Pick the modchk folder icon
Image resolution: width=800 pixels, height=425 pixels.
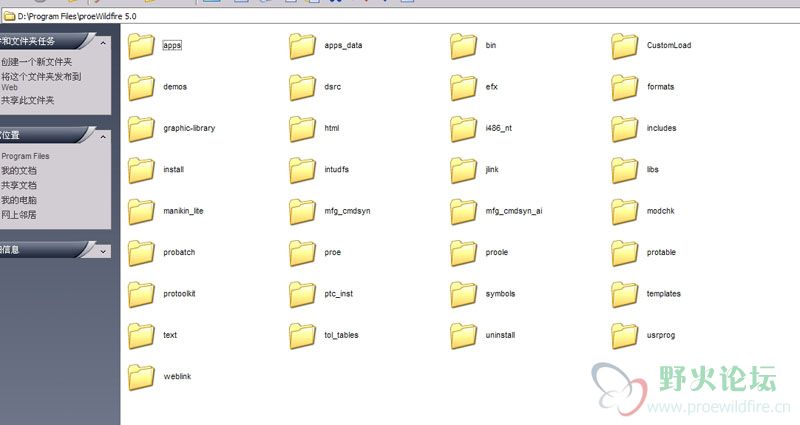pyautogui.click(x=624, y=211)
